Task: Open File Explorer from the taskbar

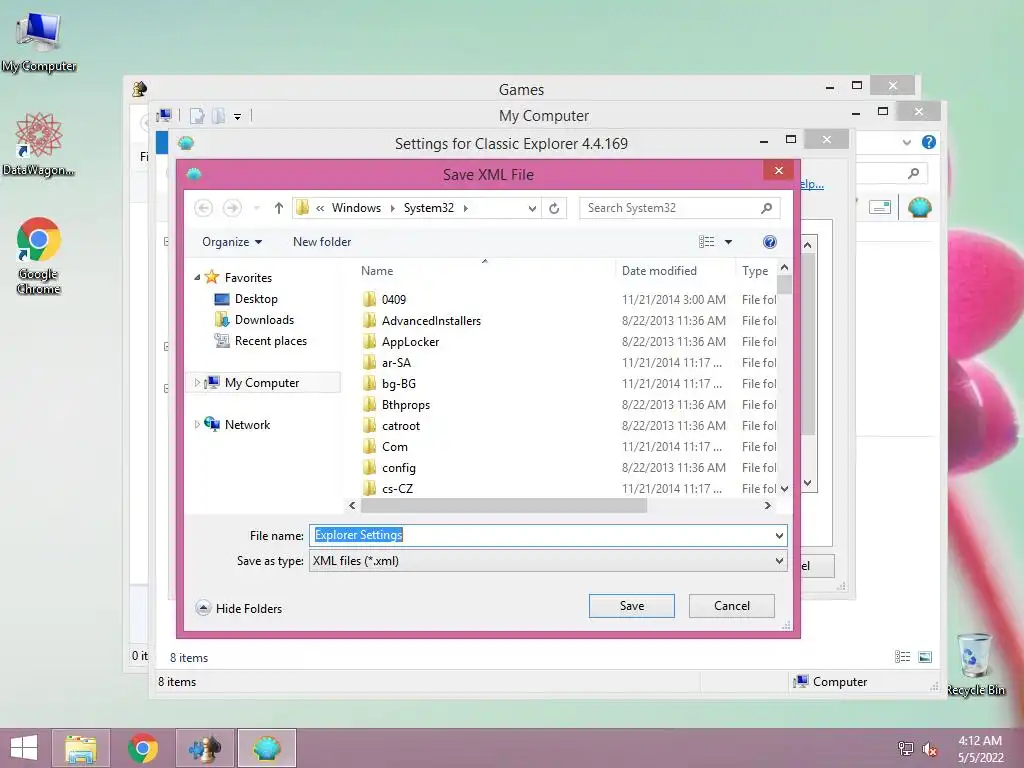Action: 80,748
